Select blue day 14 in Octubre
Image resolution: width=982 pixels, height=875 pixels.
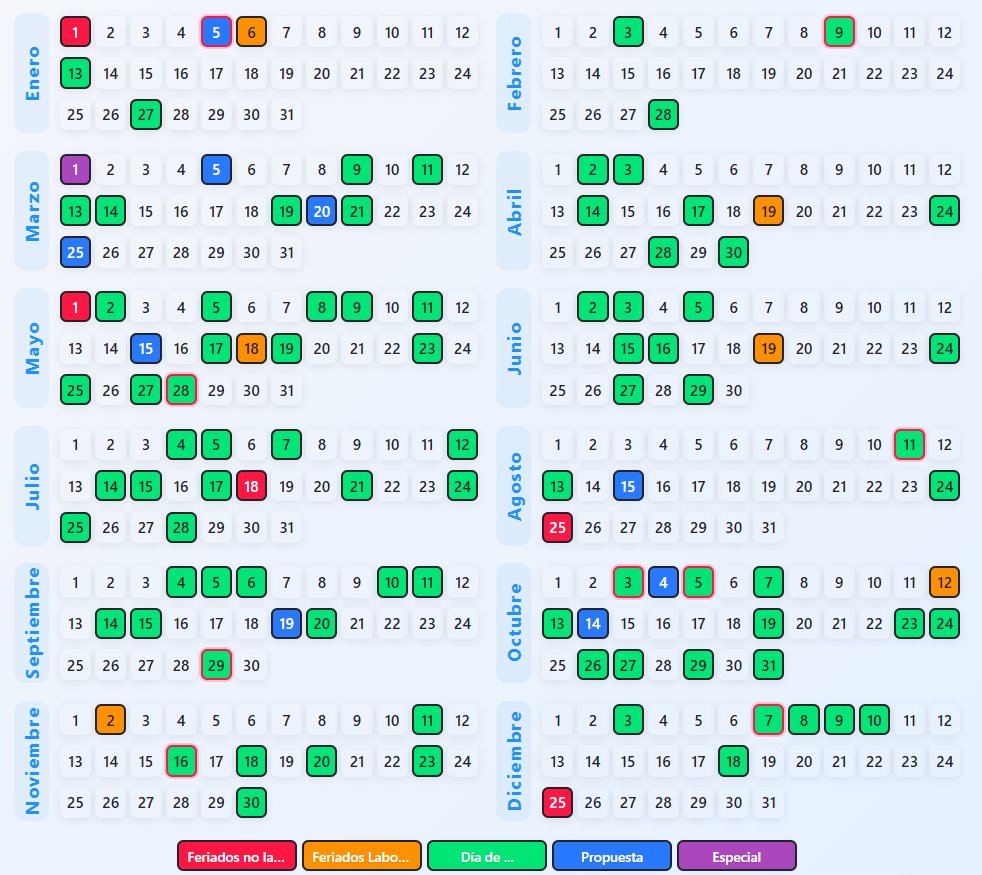(592, 623)
